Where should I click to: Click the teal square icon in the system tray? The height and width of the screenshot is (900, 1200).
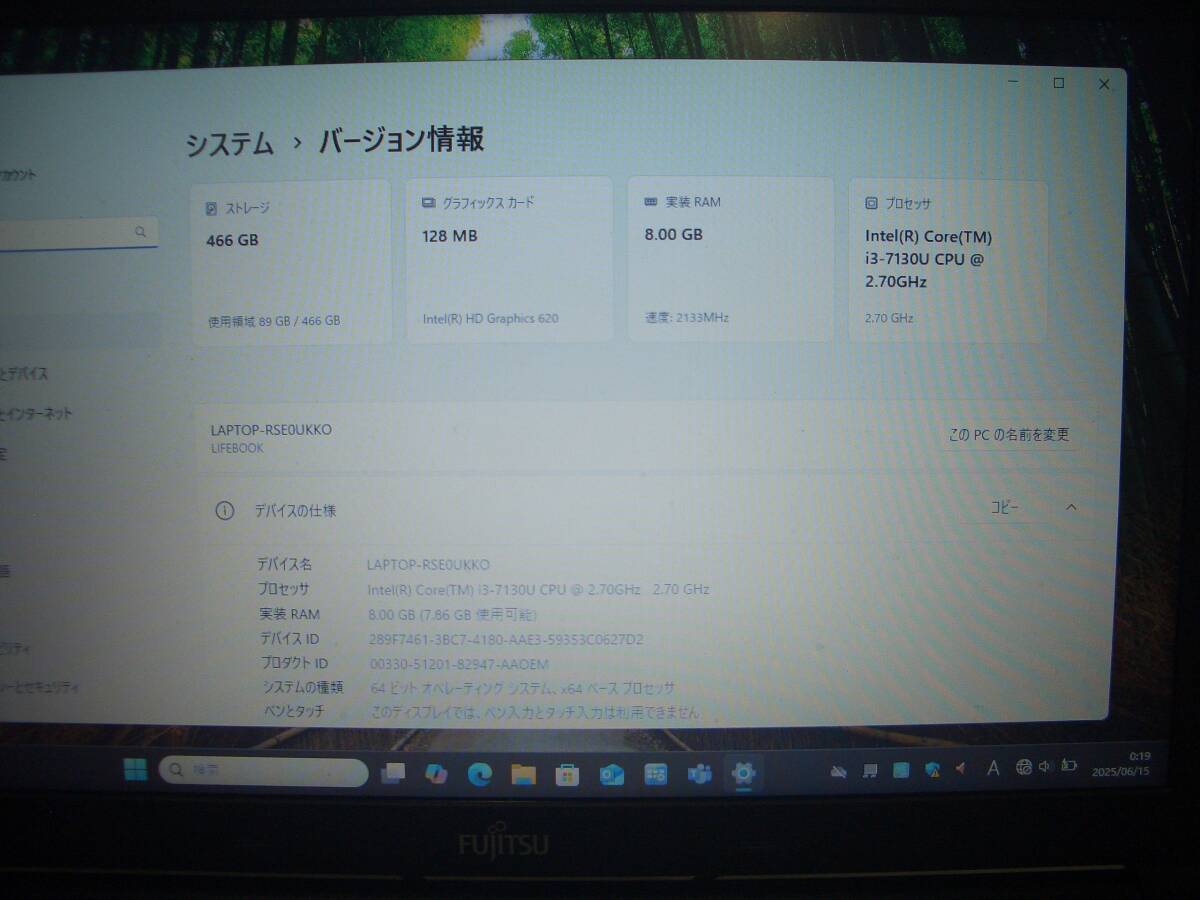click(901, 770)
